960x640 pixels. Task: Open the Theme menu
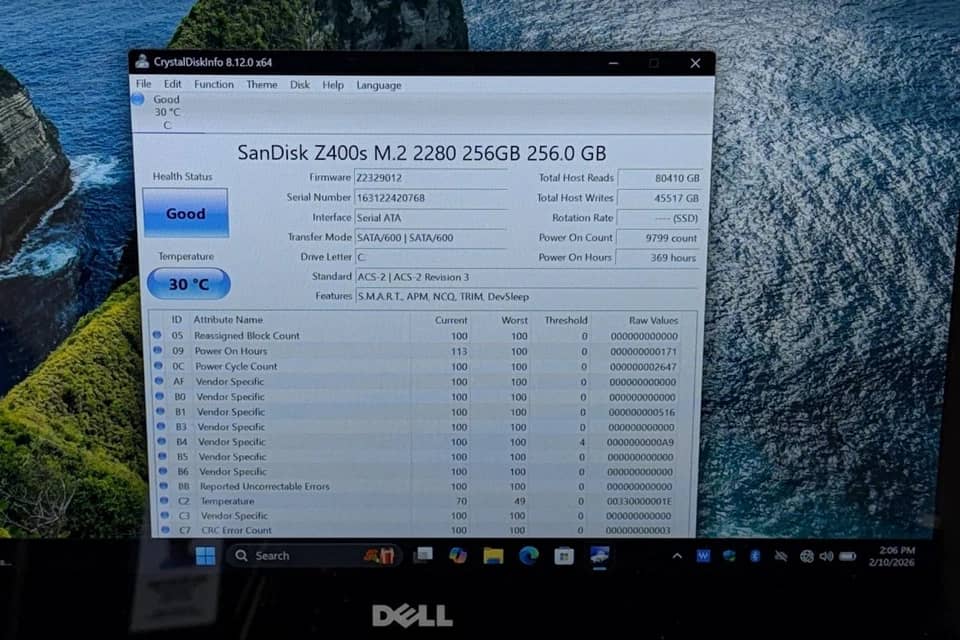pyautogui.click(x=261, y=85)
